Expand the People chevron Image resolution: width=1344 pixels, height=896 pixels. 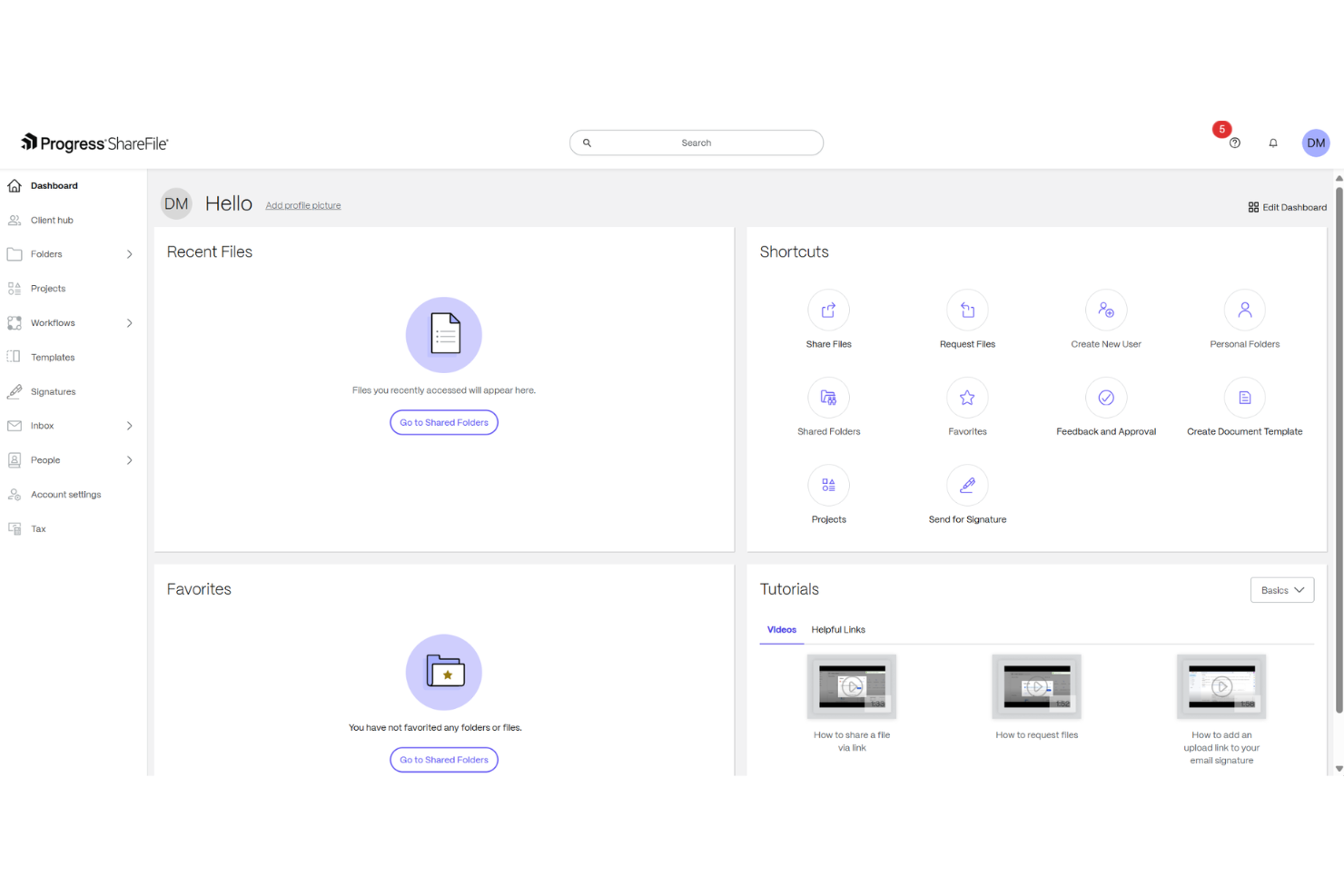[130, 460]
